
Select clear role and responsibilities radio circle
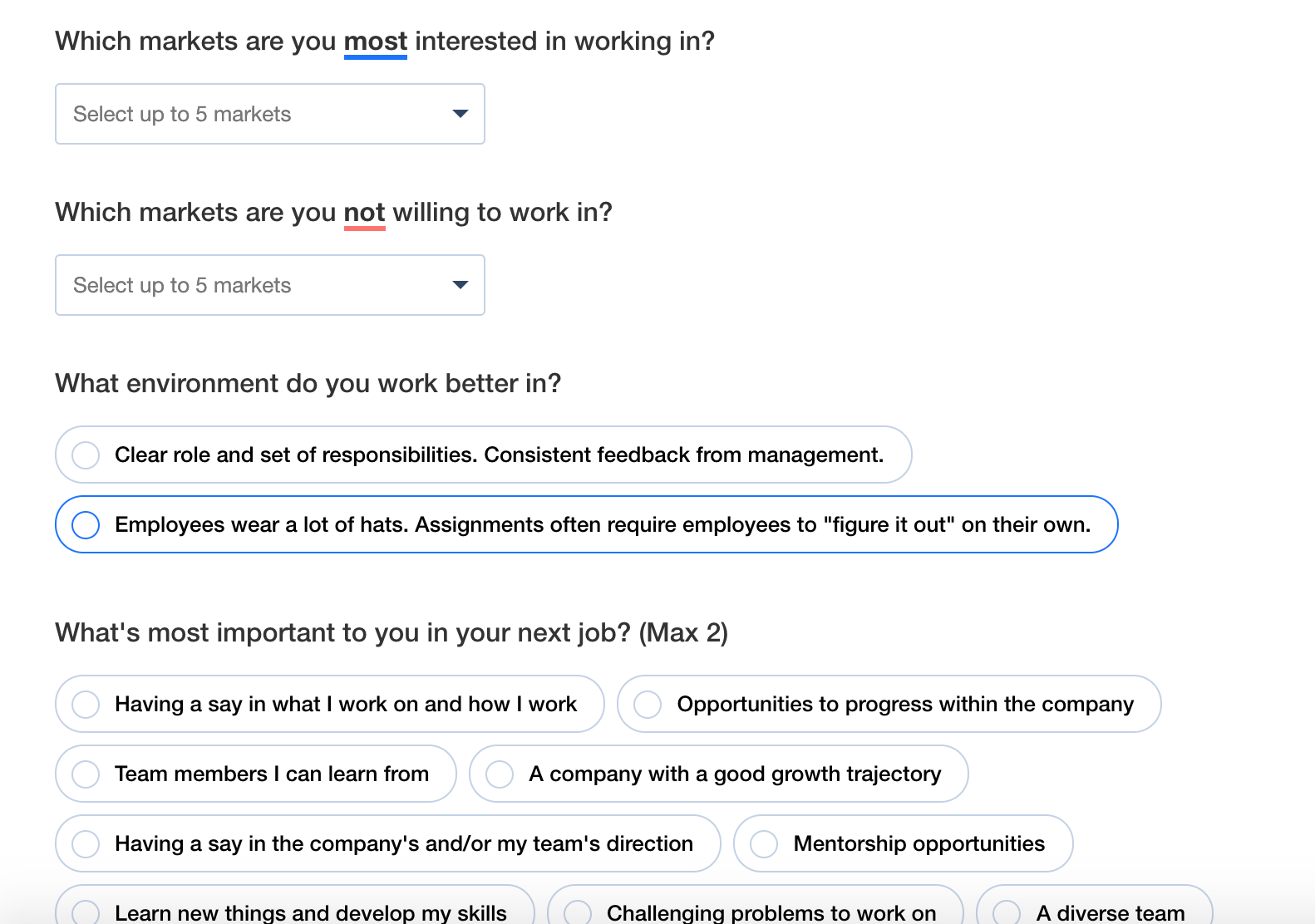(x=86, y=455)
